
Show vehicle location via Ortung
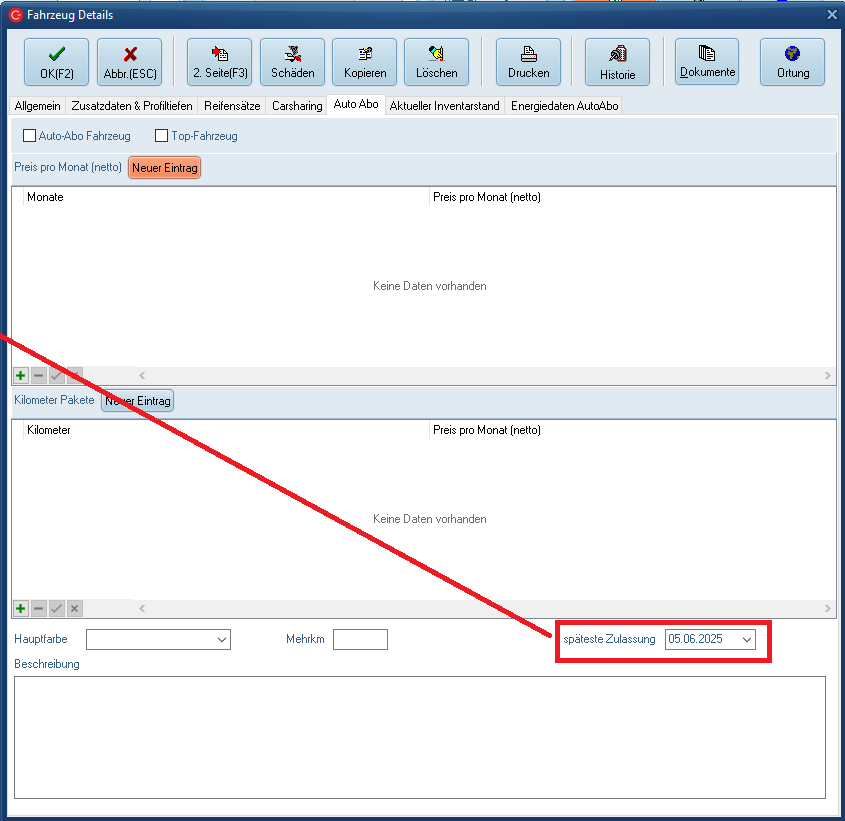pos(792,62)
